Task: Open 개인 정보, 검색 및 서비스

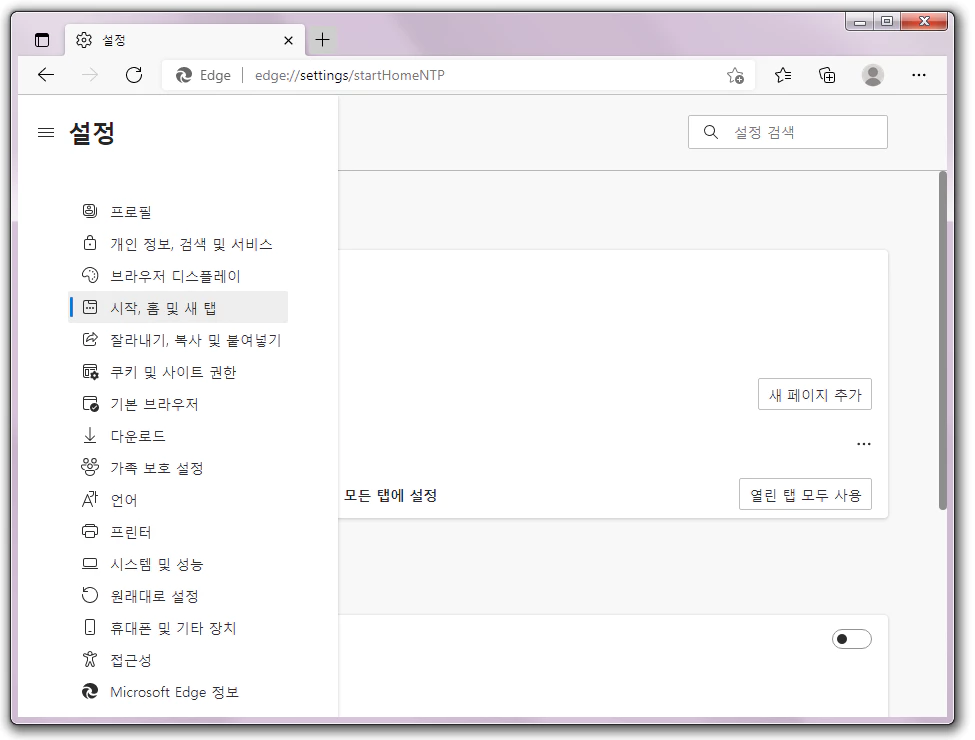Action: pos(178,244)
